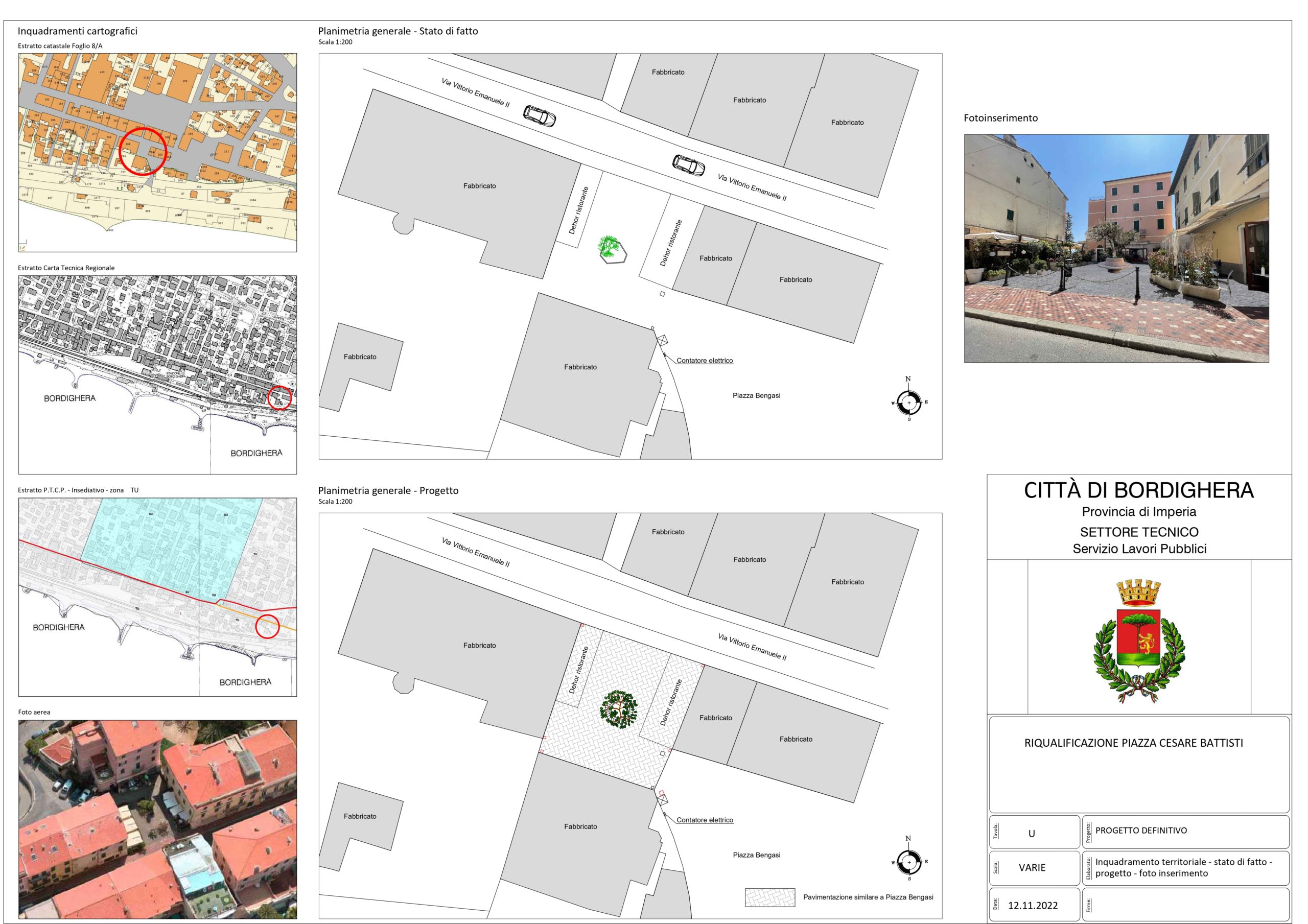Click the lower car symbol in the Stato di fatto plan

[x=688, y=165]
